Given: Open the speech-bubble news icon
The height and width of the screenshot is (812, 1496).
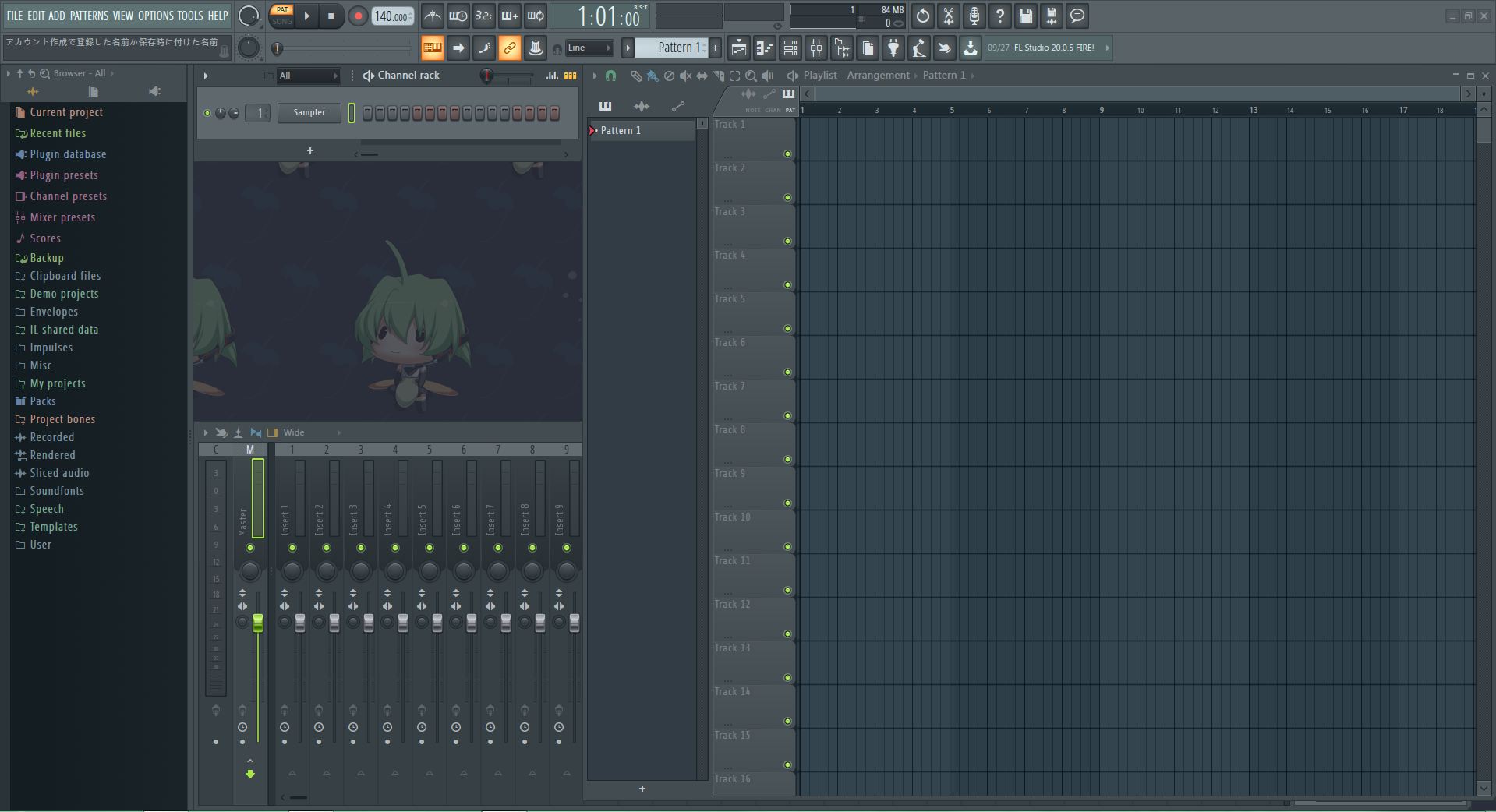Looking at the screenshot, I should 1077,16.
